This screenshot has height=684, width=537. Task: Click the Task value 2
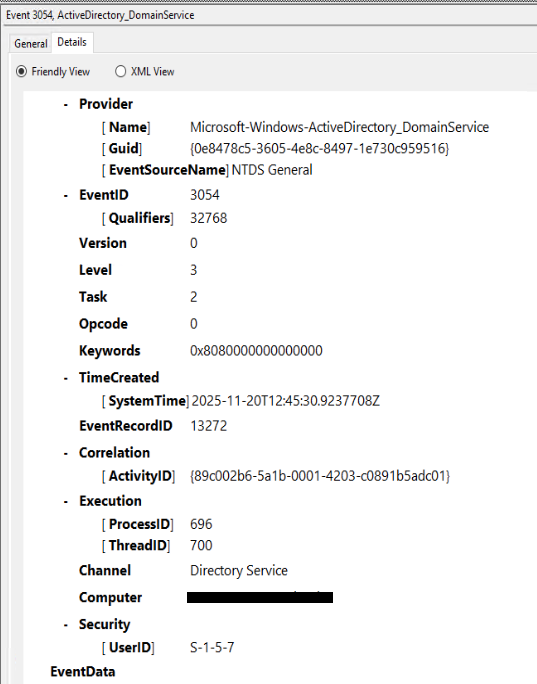(x=194, y=297)
